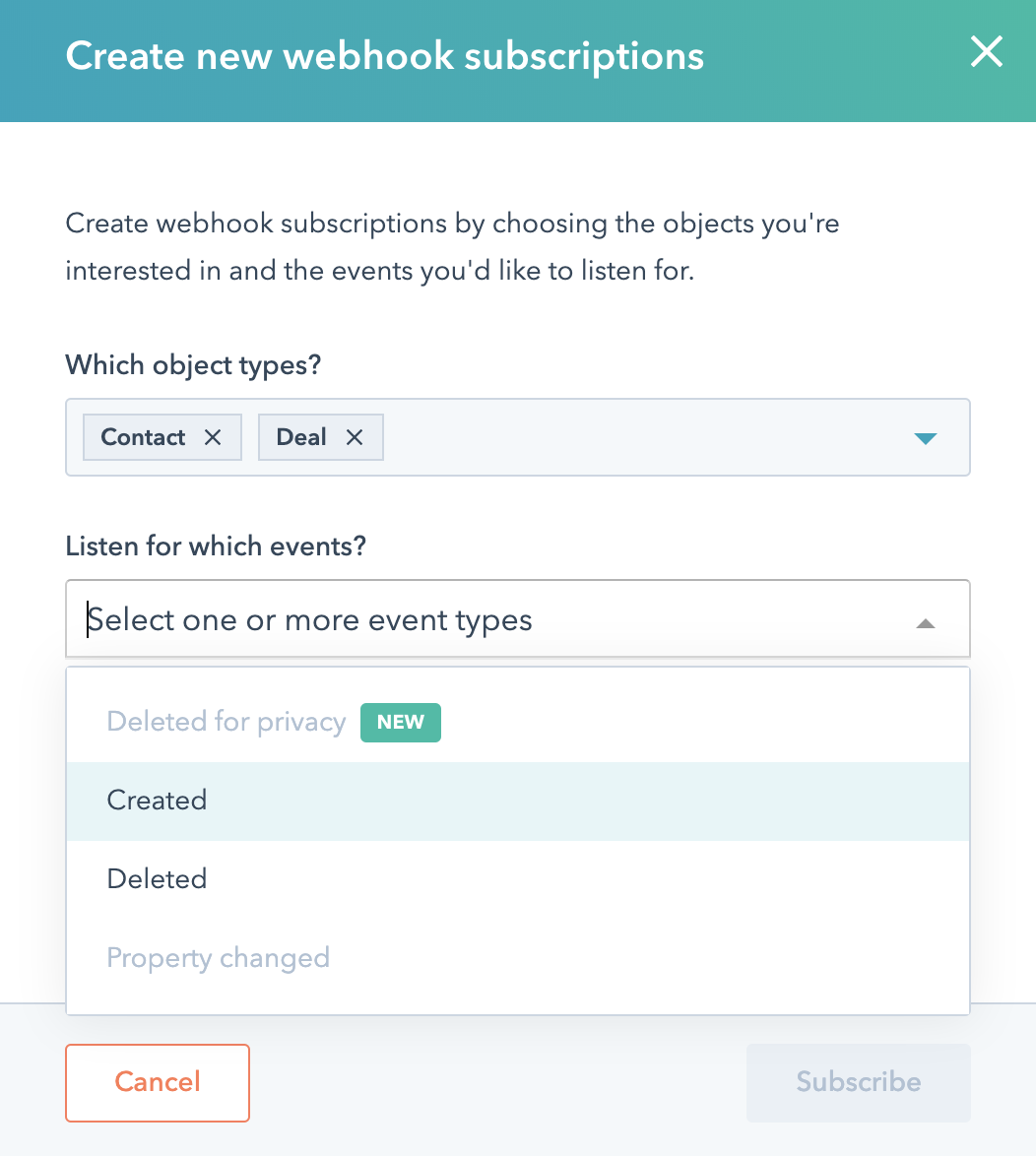
Task: Click the Deal tag label
Action: click(300, 438)
